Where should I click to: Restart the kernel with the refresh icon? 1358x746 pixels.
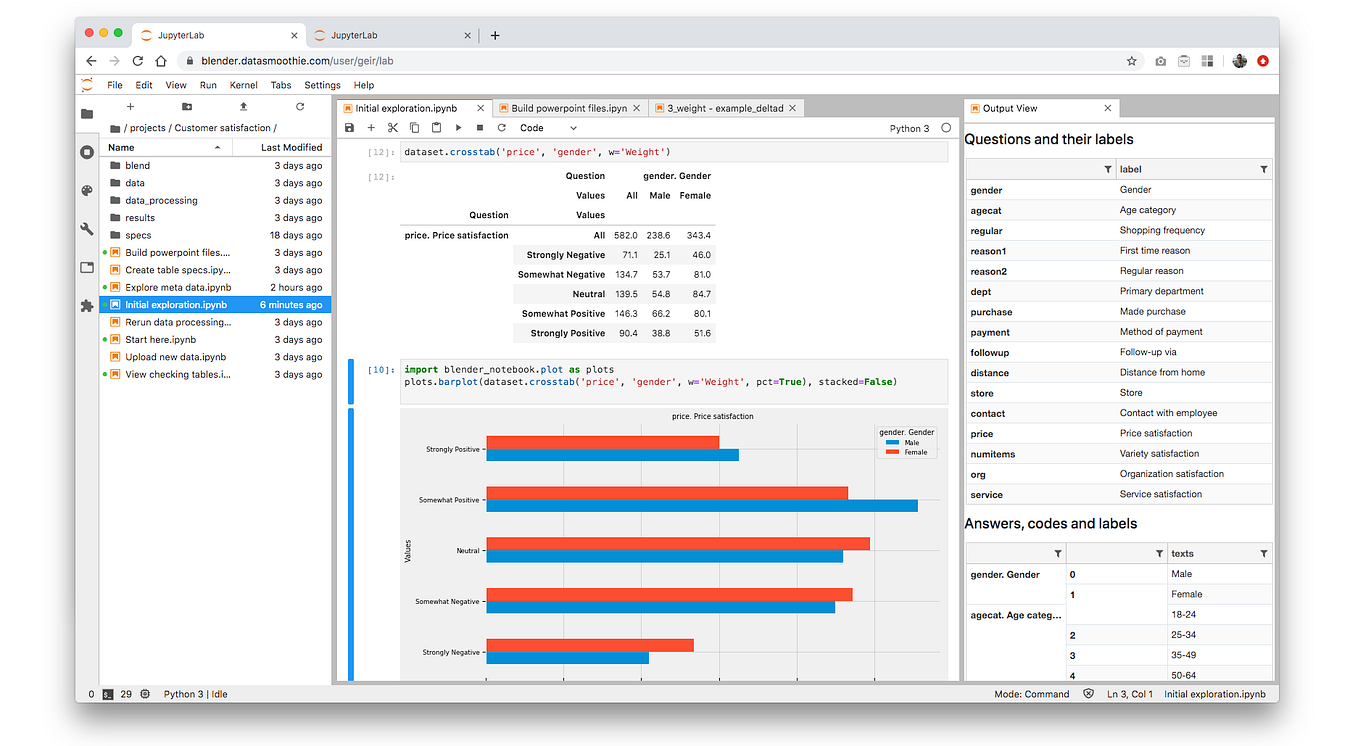501,128
